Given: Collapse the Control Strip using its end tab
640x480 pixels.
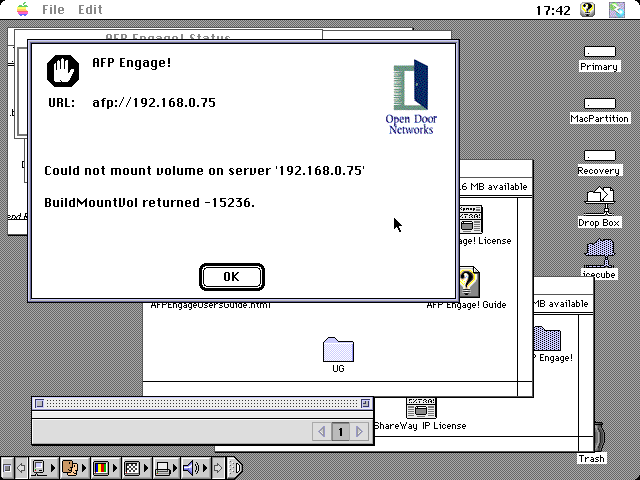Looking at the screenshot, I should tap(235, 468).
